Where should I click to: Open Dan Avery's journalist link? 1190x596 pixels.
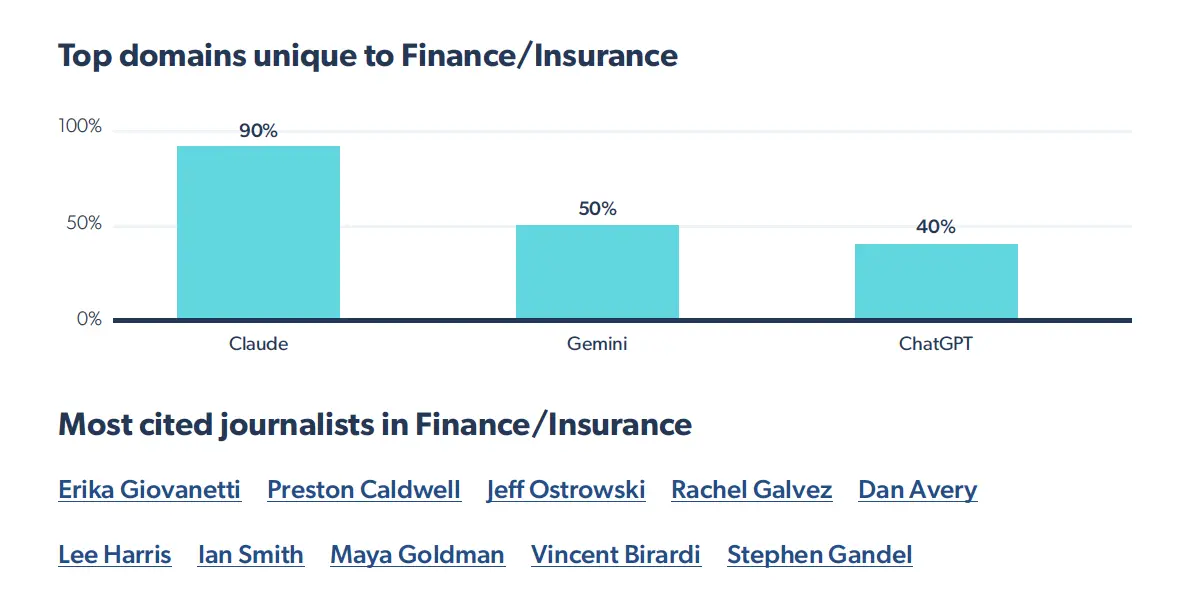(917, 490)
